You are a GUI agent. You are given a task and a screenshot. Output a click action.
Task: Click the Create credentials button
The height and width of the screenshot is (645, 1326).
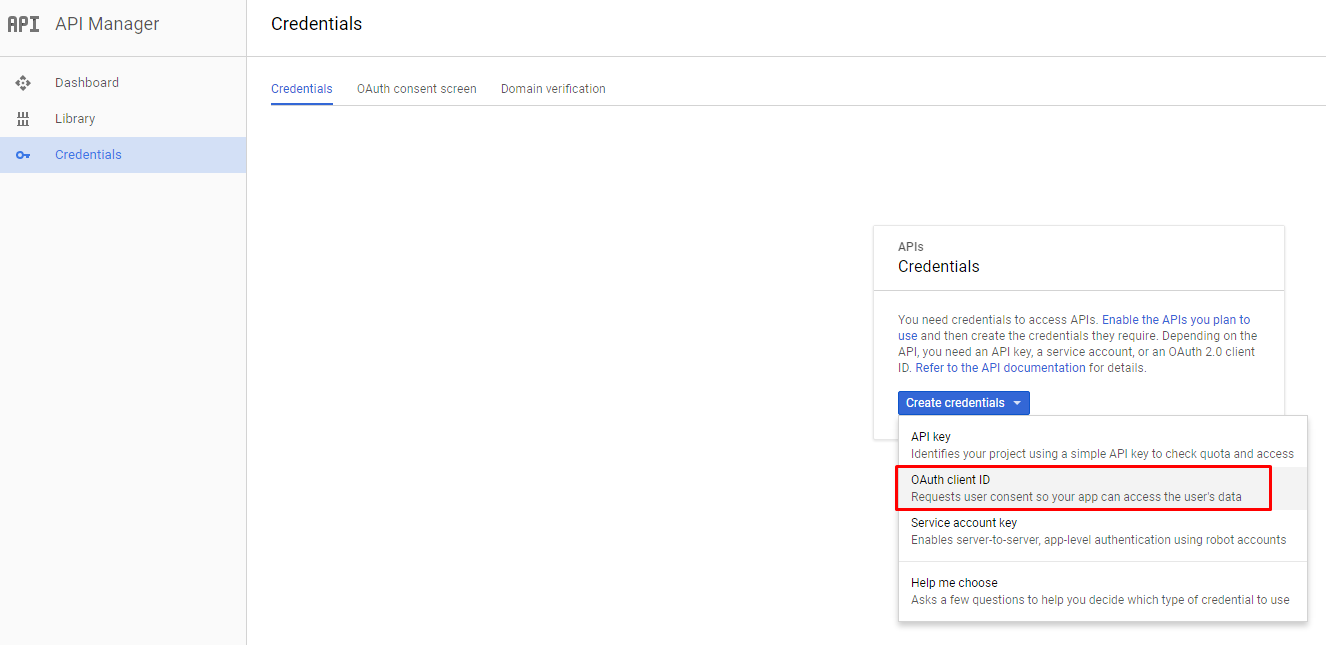click(964, 403)
